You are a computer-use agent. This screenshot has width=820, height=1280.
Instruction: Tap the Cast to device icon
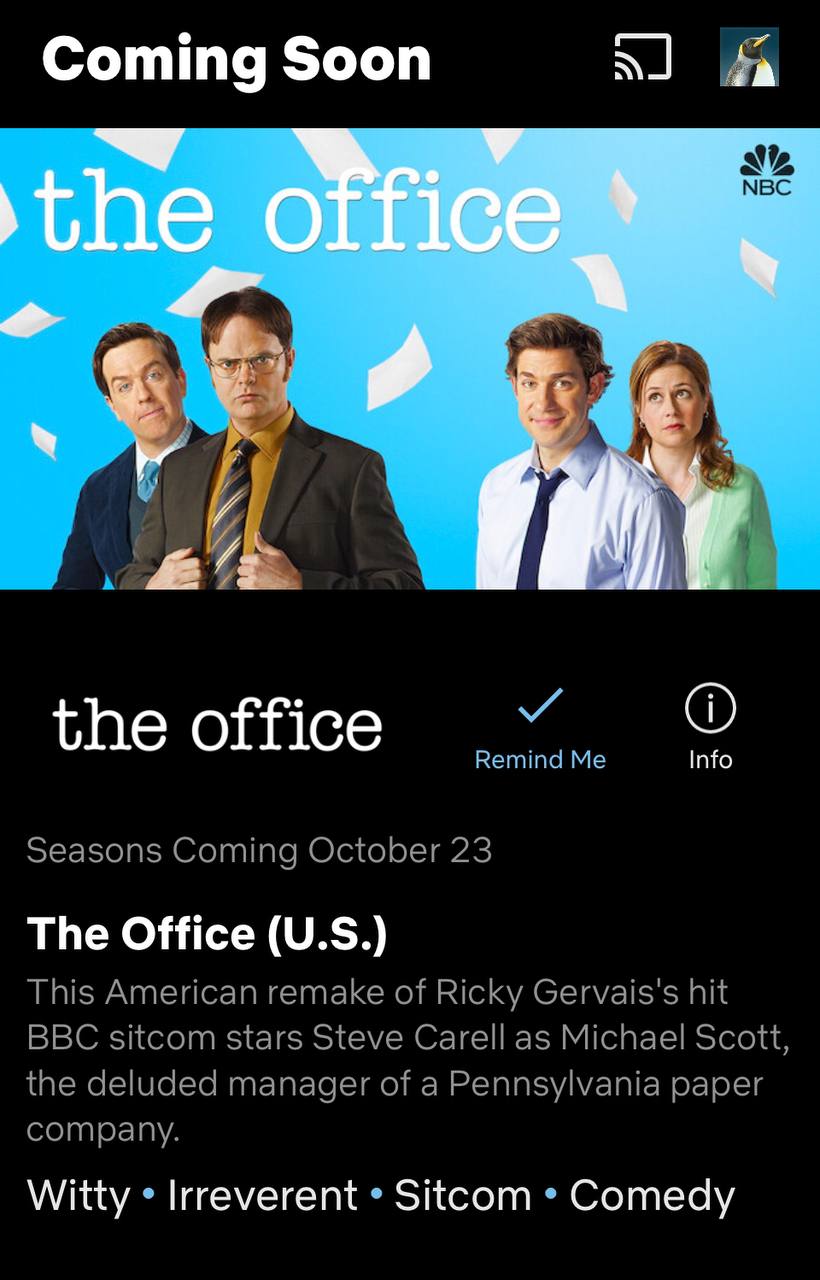point(642,58)
